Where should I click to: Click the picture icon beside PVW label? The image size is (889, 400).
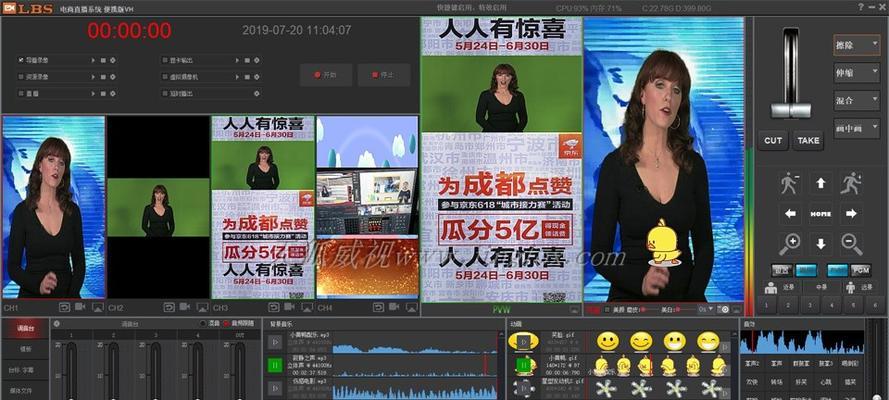click(575, 310)
